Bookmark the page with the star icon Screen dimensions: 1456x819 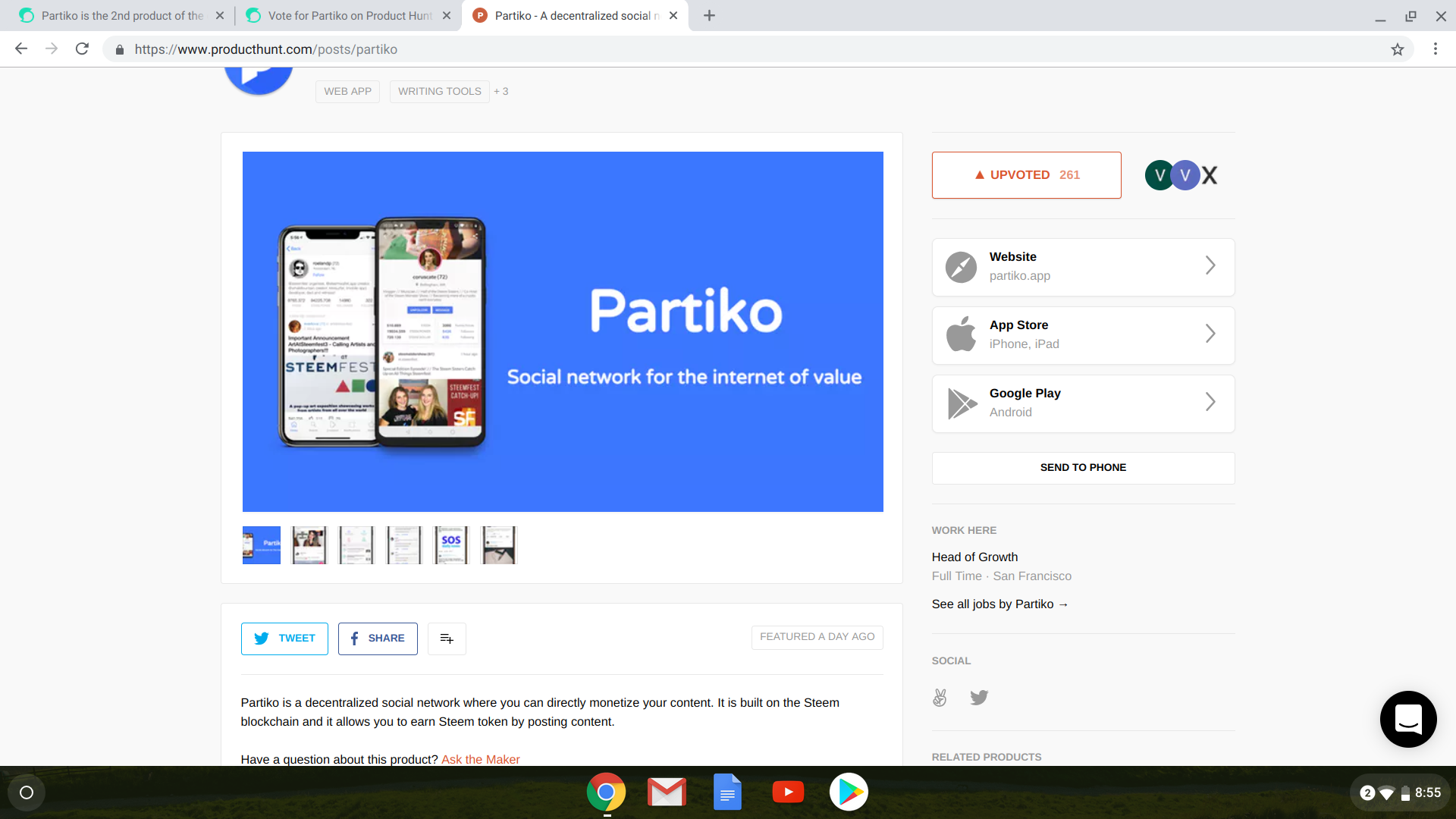pyautogui.click(x=1398, y=49)
